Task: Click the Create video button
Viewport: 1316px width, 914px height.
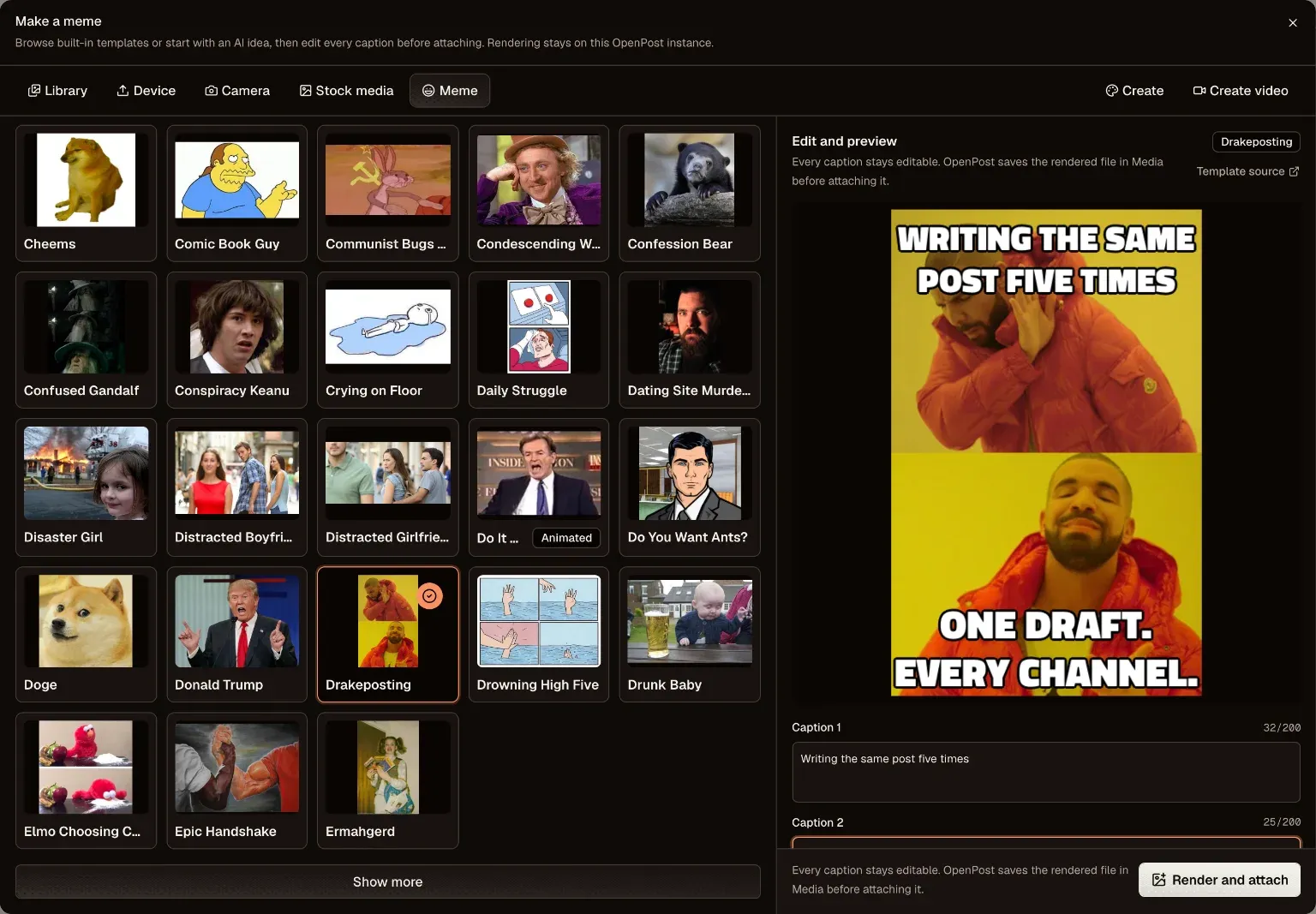Action: coord(1241,91)
